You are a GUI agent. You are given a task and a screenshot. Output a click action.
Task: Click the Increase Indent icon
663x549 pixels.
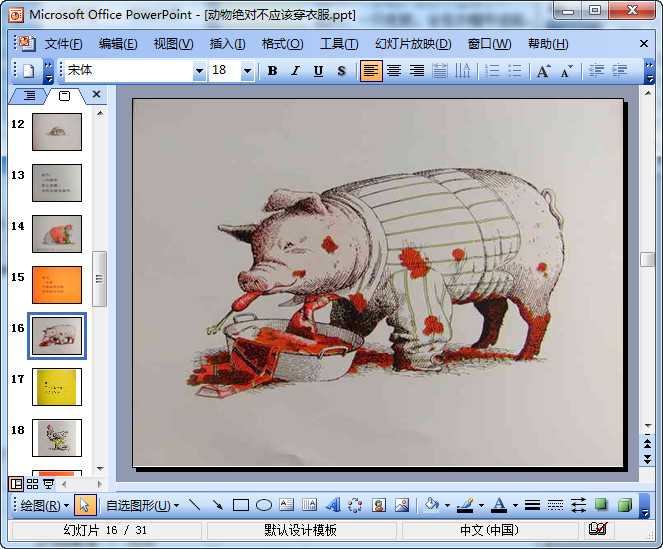pyautogui.click(x=619, y=71)
